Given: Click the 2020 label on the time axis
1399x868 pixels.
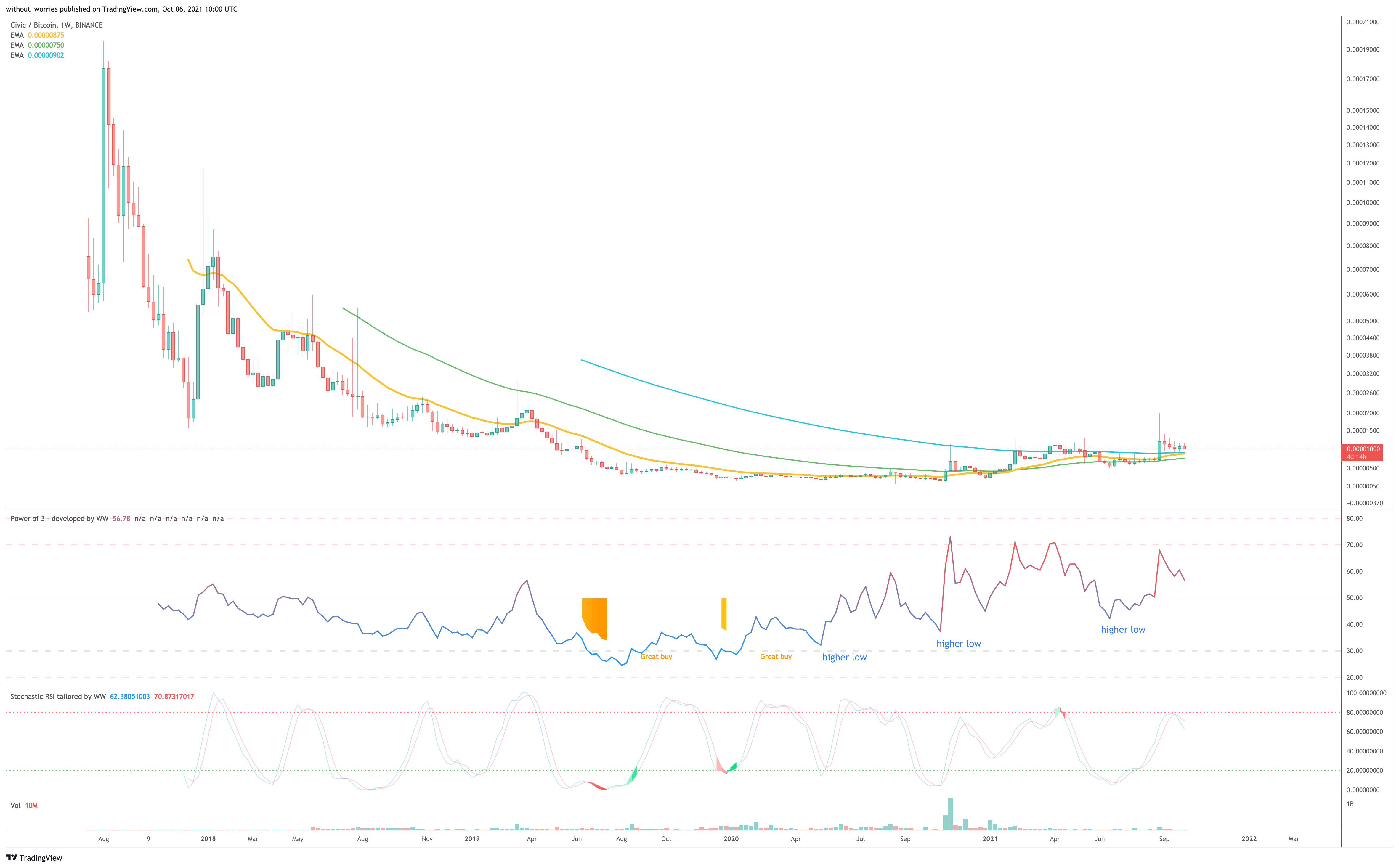Looking at the screenshot, I should [731, 839].
